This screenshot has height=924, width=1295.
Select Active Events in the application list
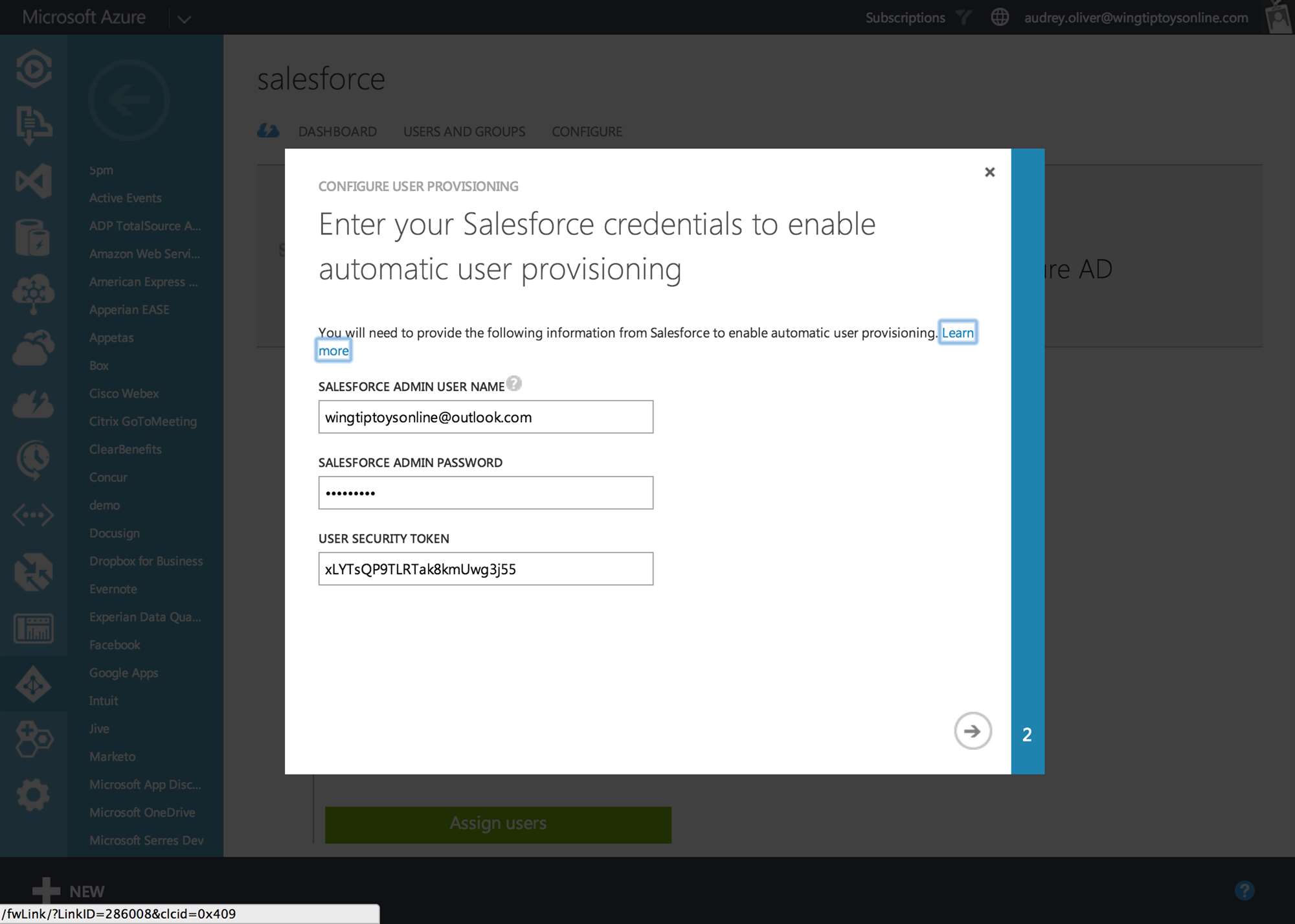click(126, 198)
